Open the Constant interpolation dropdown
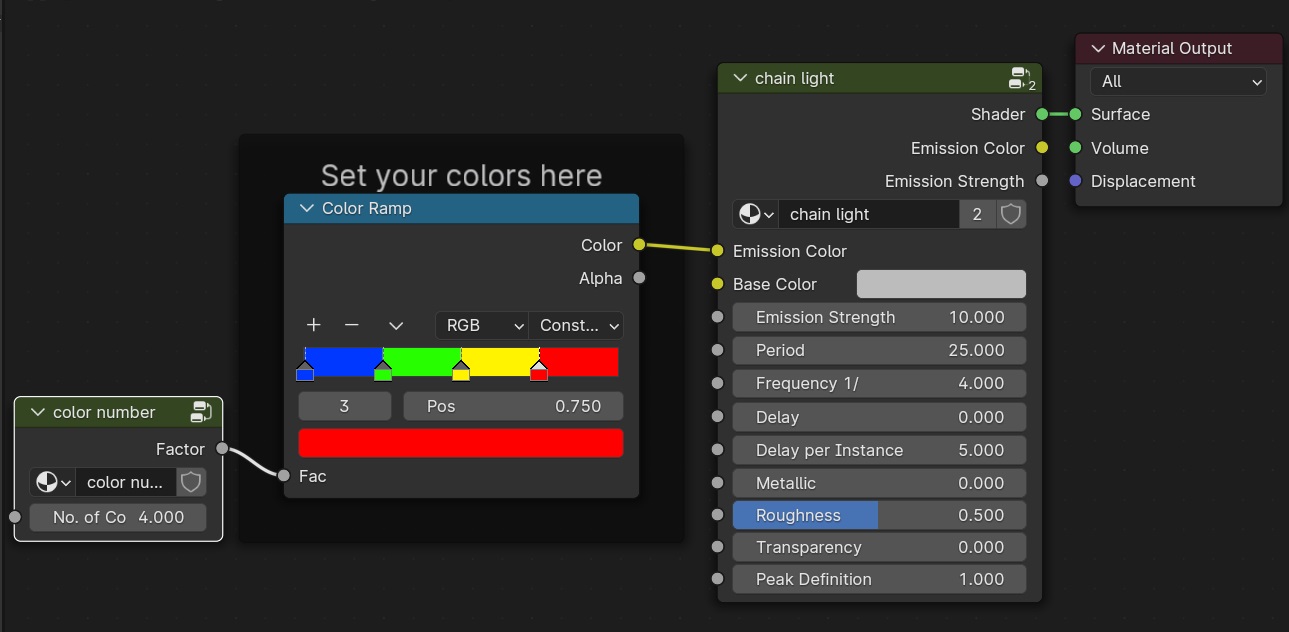Image resolution: width=1289 pixels, height=632 pixels. (x=576, y=325)
